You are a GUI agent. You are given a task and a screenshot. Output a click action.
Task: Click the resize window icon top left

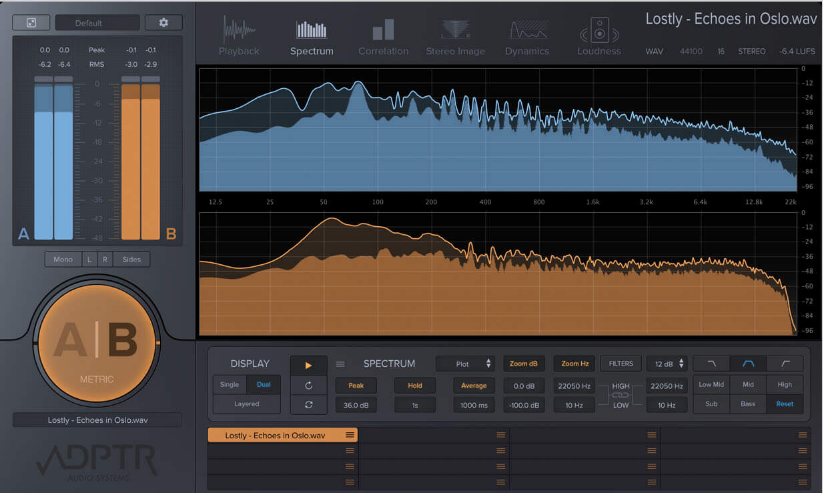click(31, 22)
